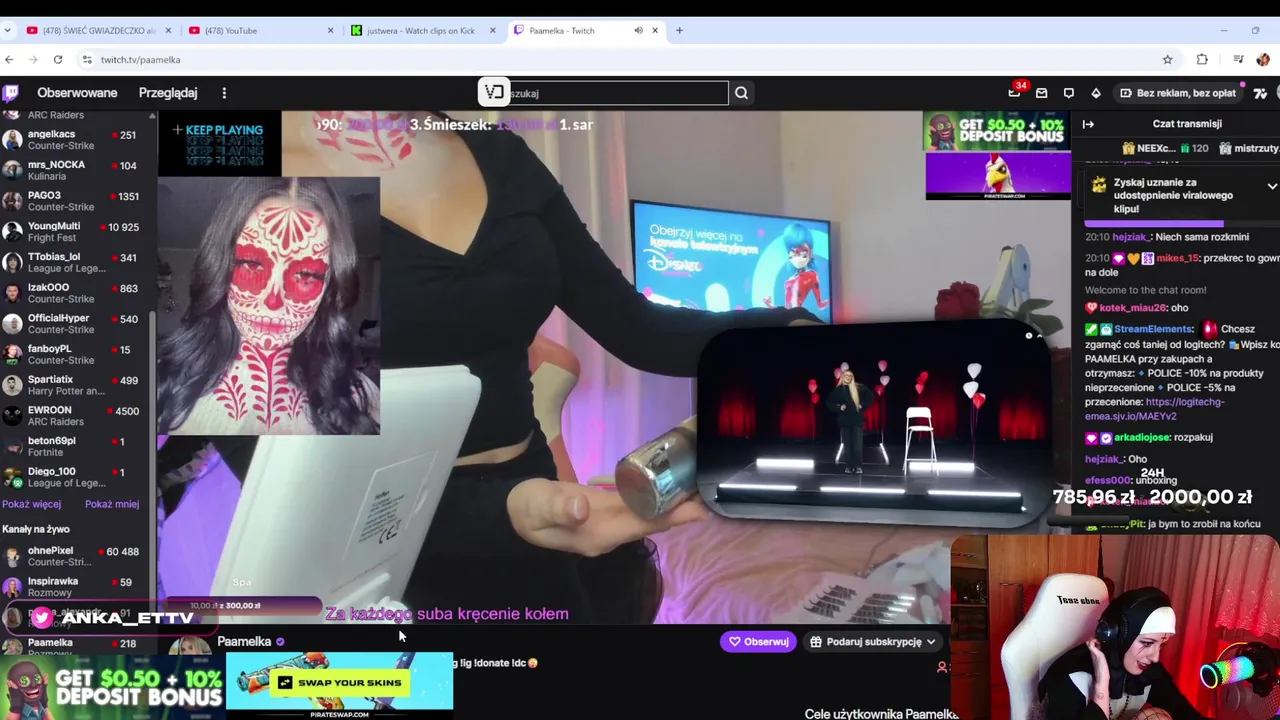Close the ŚWIEĆ GWIAZDECZKO YouTube tab
Image resolution: width=1280 pixels, height=720 pixels.
(169, 30)
